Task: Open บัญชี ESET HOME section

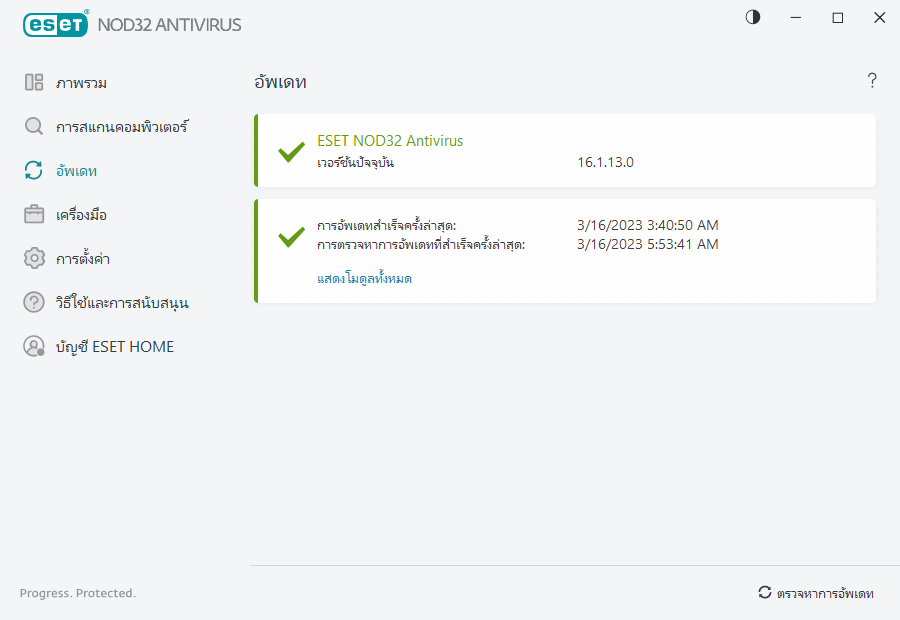Action: point(115,346)
